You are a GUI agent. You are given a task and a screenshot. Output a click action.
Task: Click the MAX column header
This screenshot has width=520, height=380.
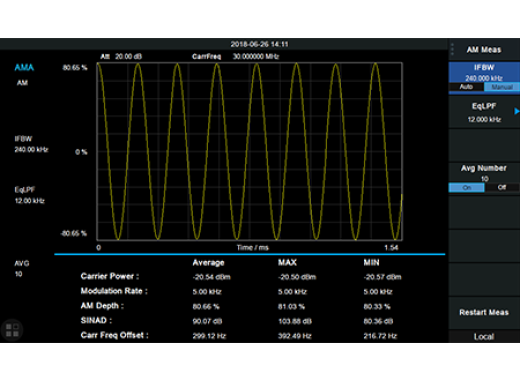click(287, 263)
